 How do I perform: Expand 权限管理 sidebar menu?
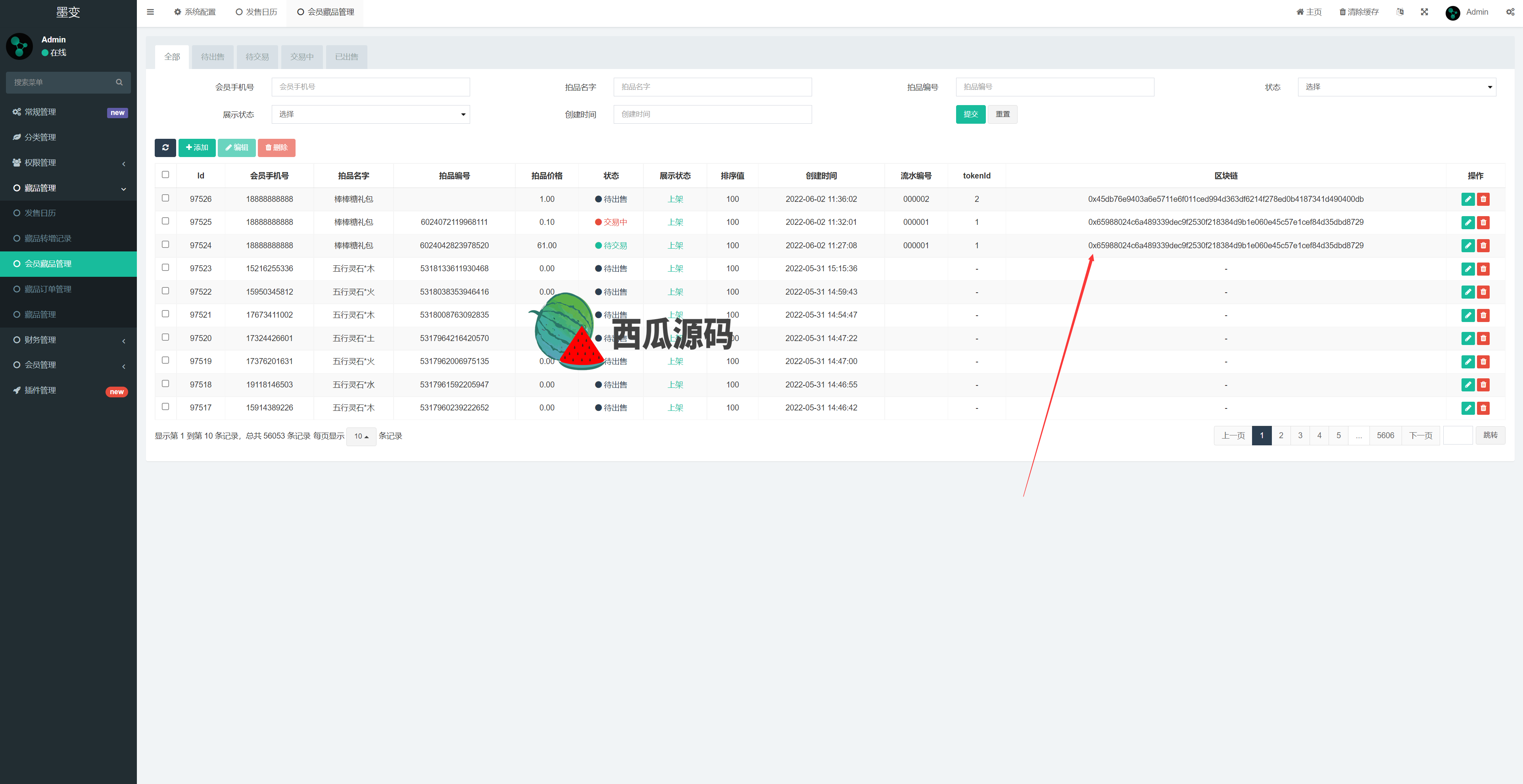(x=68, y=163)
